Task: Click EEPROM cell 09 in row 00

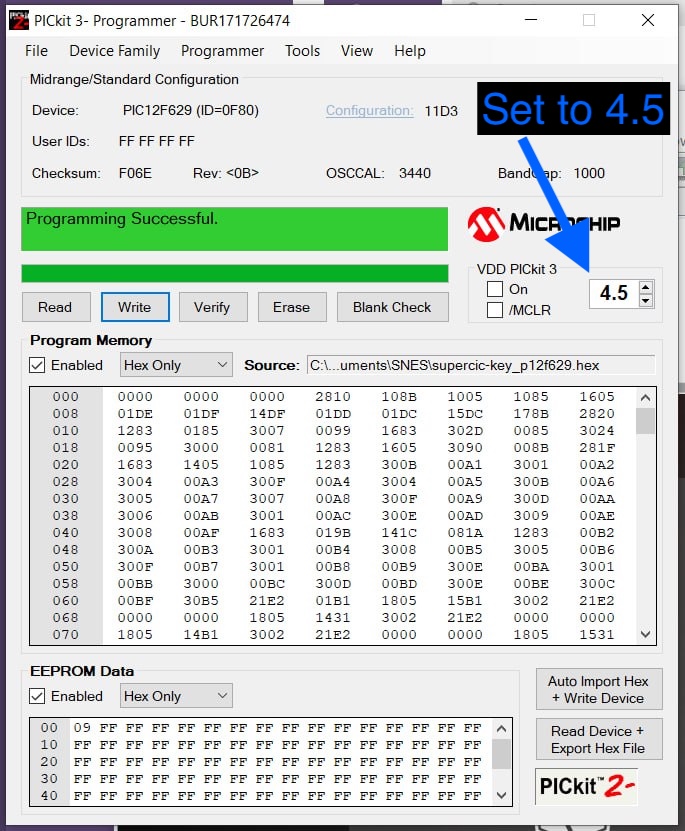Action: click(x=82, y=728)
